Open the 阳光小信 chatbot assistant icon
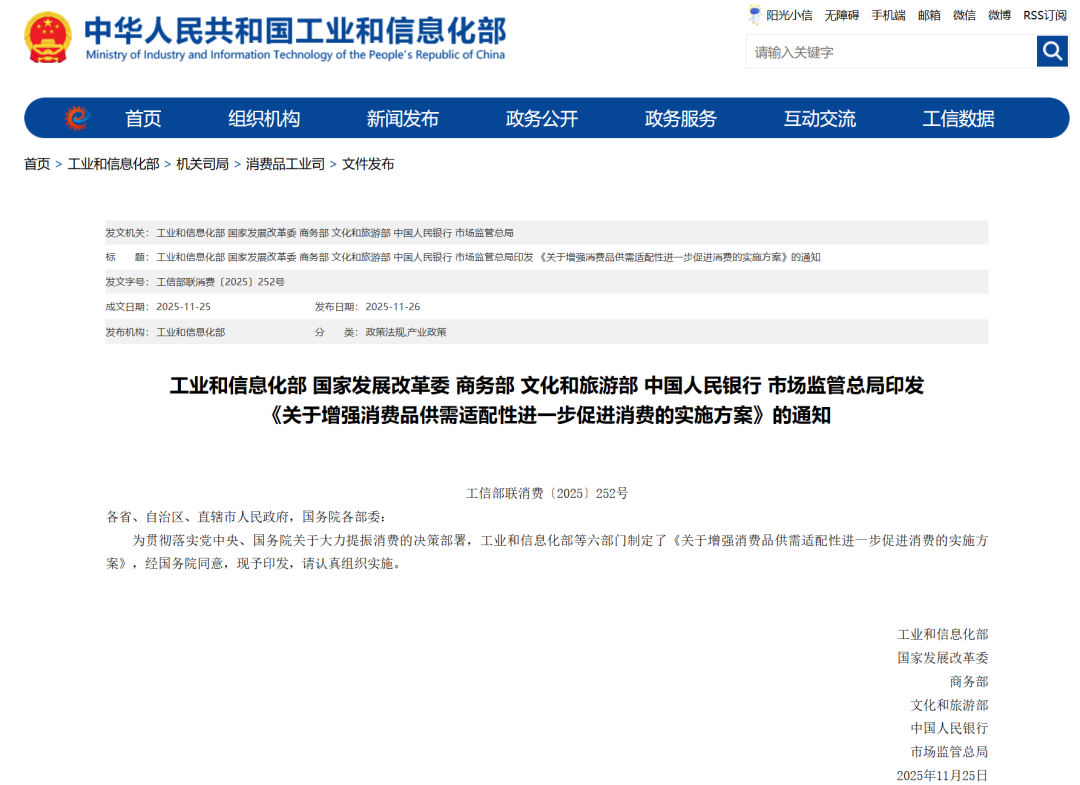 (753, 15)
